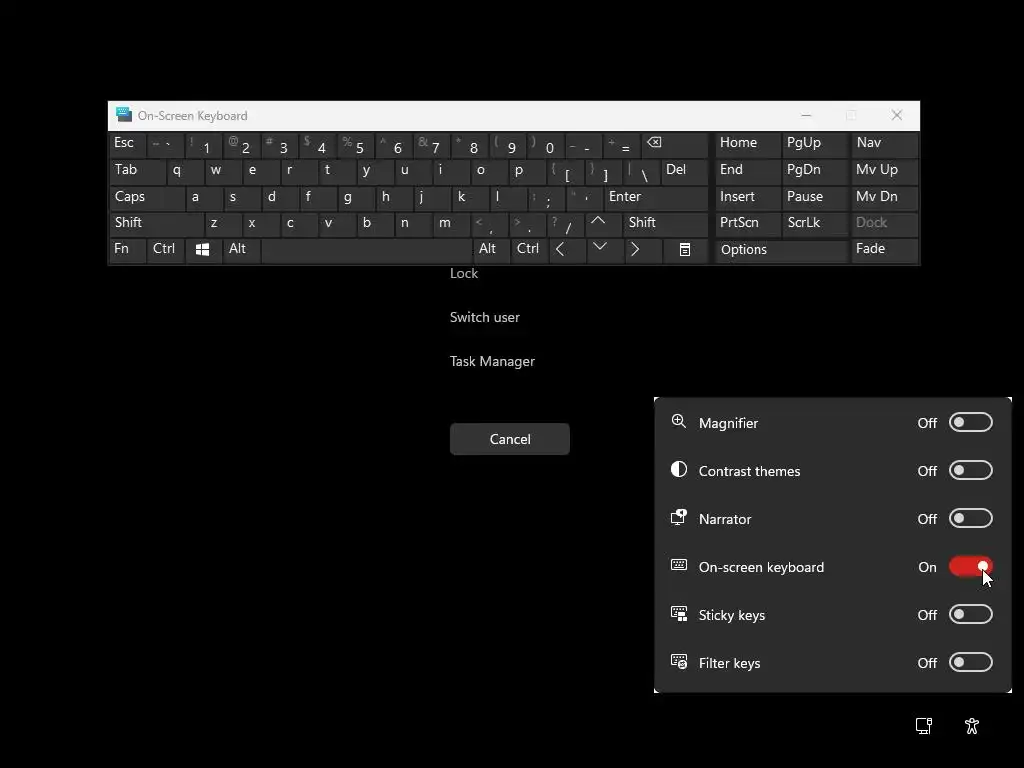Tap the Pause key

(x=814, y=198)
